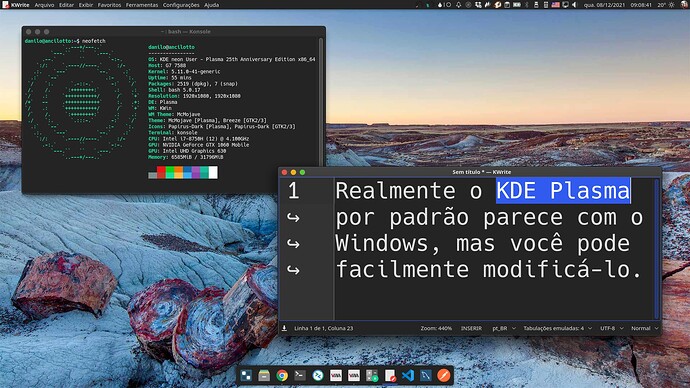Open the orange round icon in dock
This screenshot has height=388, width=690.
click(x=444, y=375)
